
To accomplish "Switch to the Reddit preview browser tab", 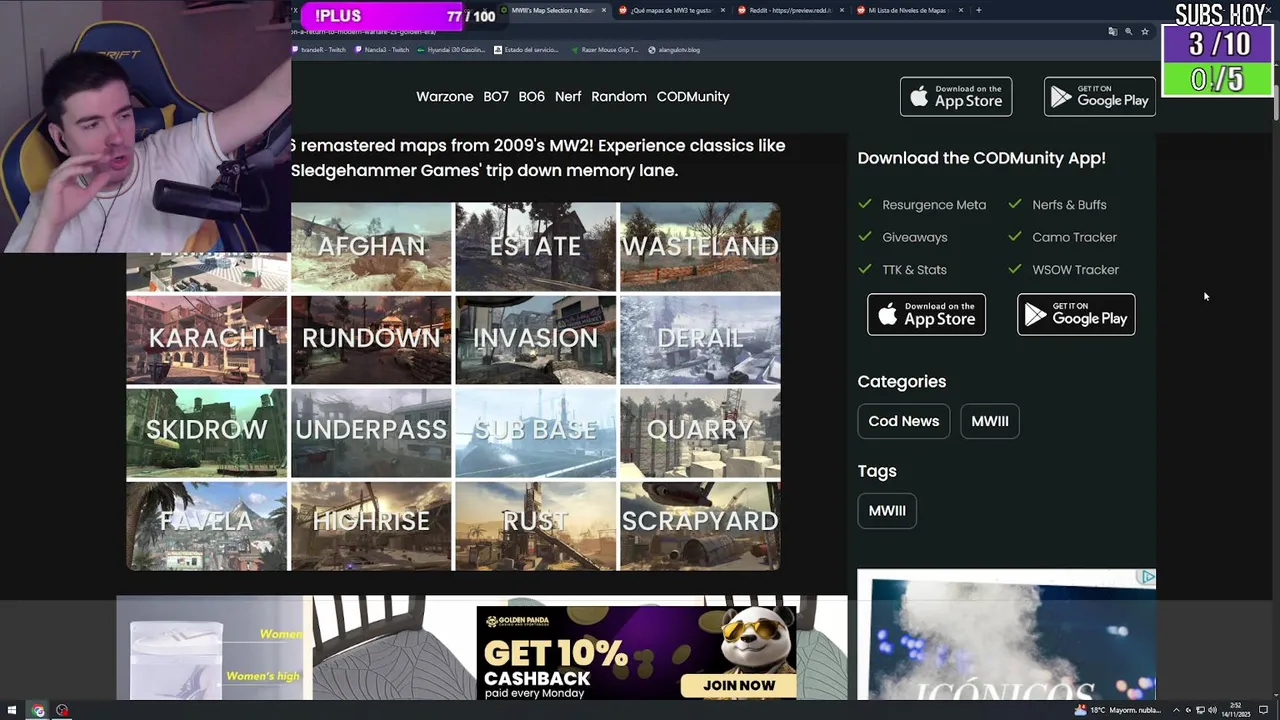I will pos(790,10).
